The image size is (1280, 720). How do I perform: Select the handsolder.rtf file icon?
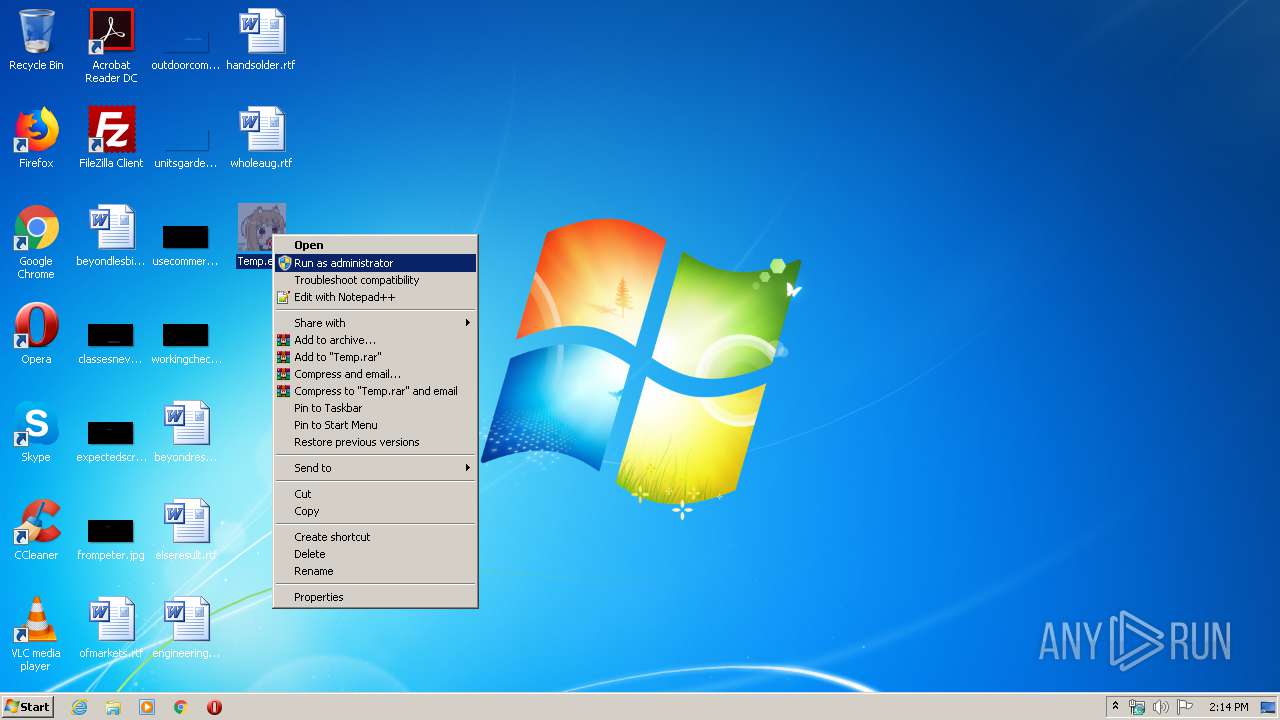[261, 32]
